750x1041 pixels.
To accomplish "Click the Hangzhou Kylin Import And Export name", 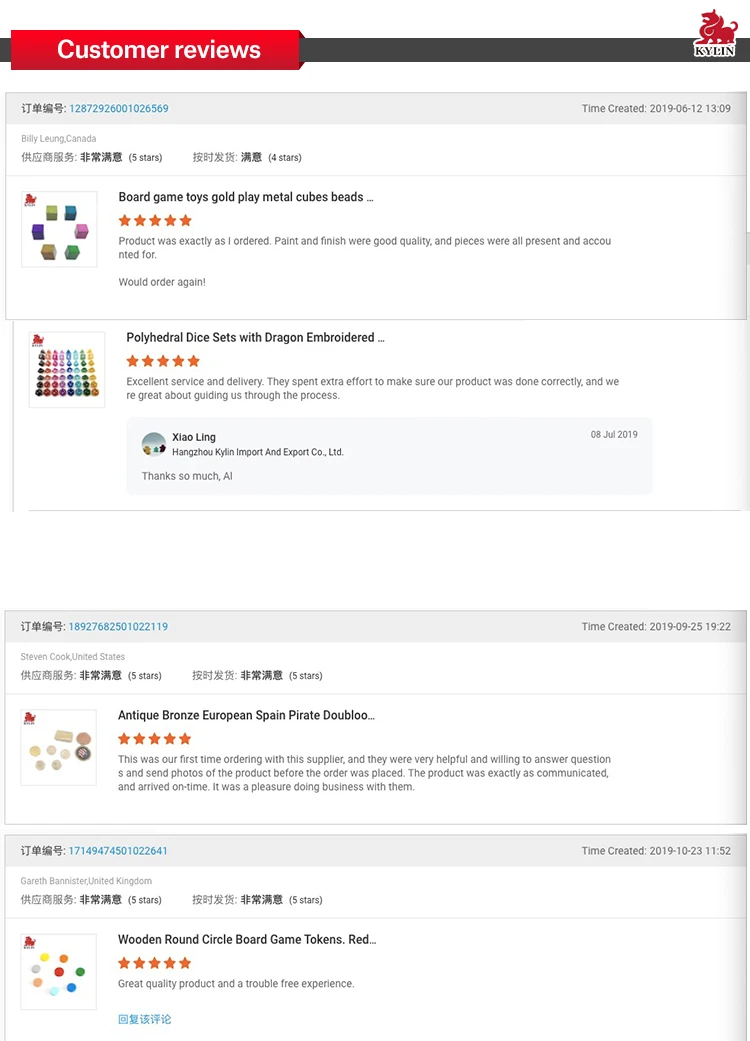I will pyautogui.click(x=258, y=452).
